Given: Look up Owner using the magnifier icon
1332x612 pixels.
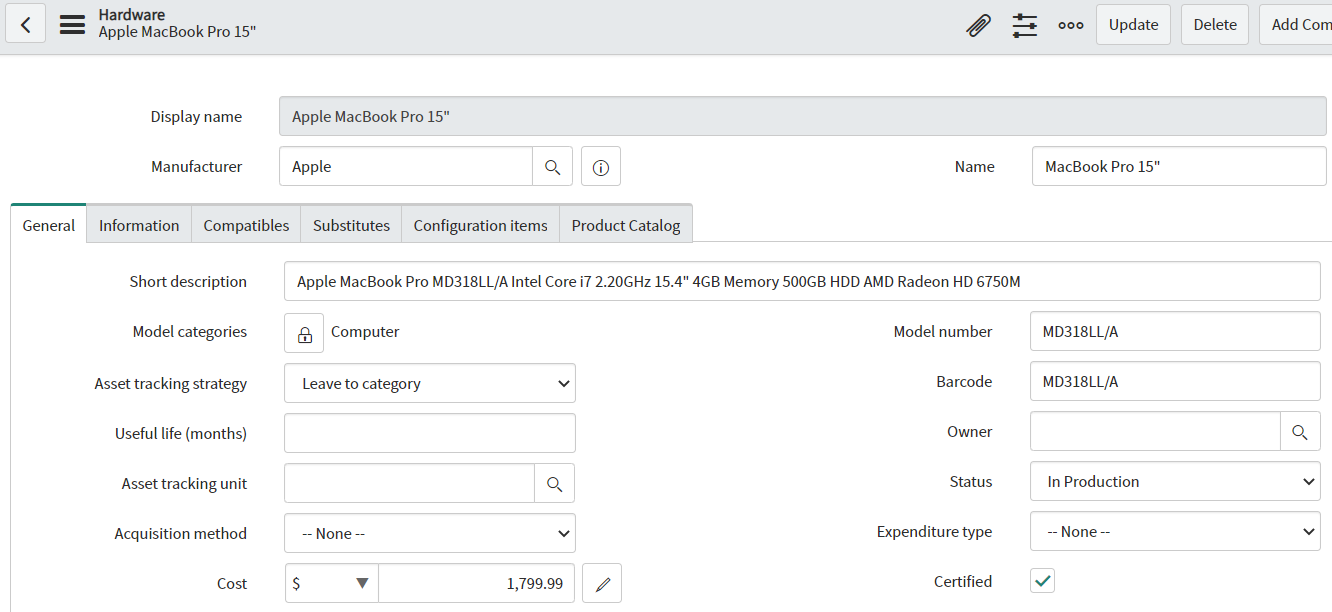Looking at the screenshot, I should pos(1300,431).
